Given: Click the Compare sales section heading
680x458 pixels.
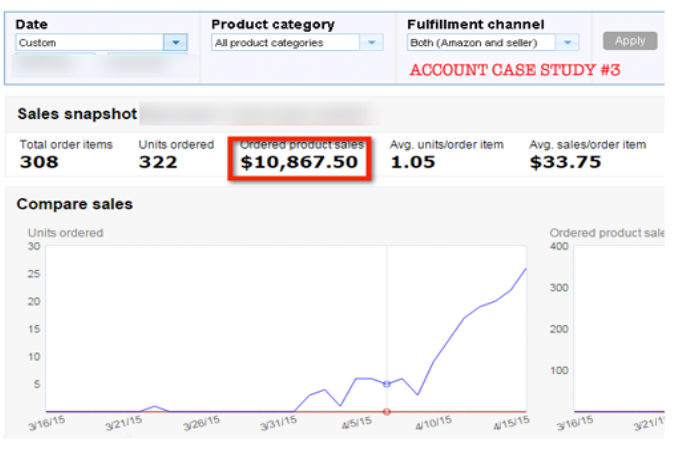Looking at the screenshot, I should click(75, 204).
